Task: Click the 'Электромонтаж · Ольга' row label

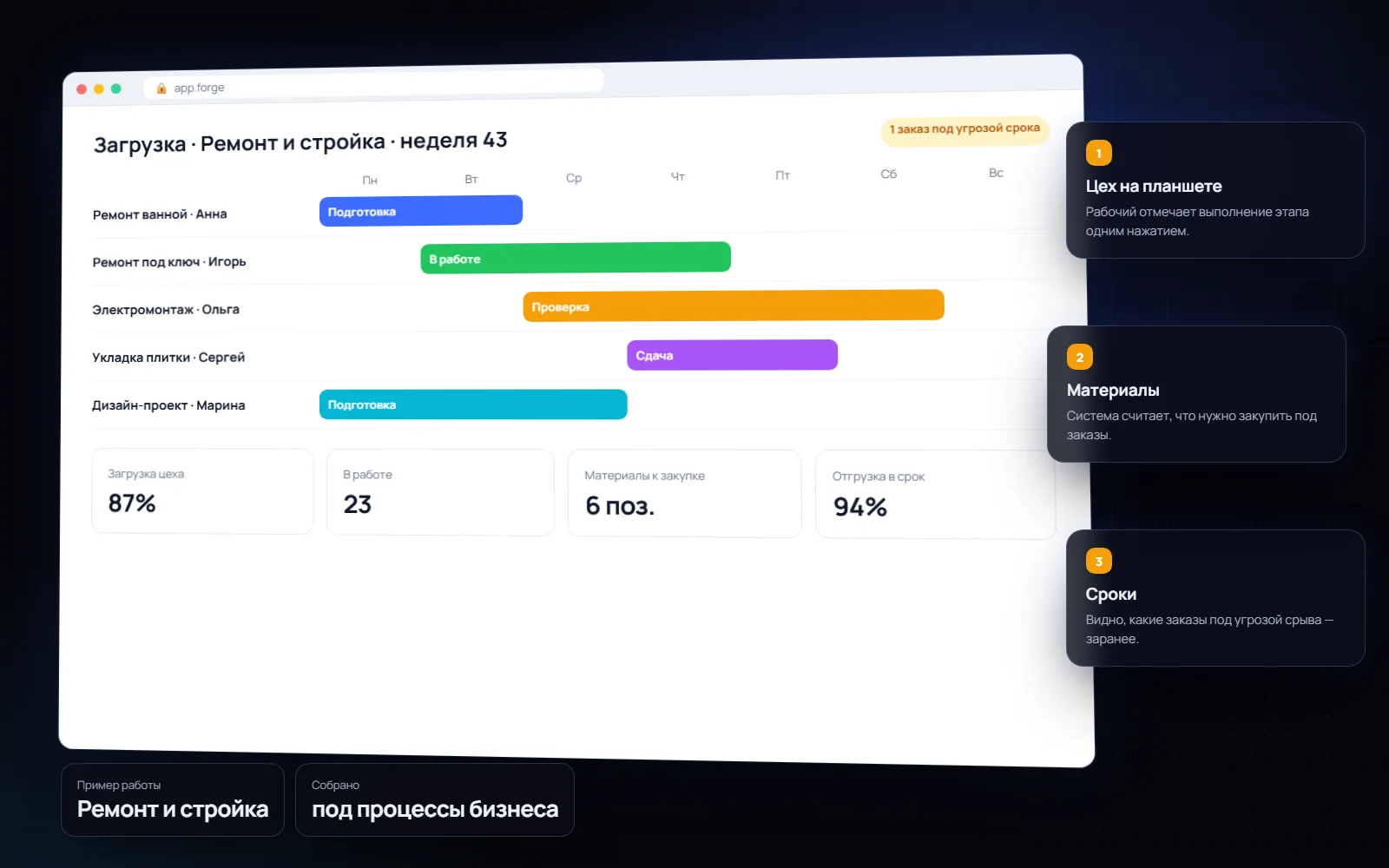Action: pos(166,310)
